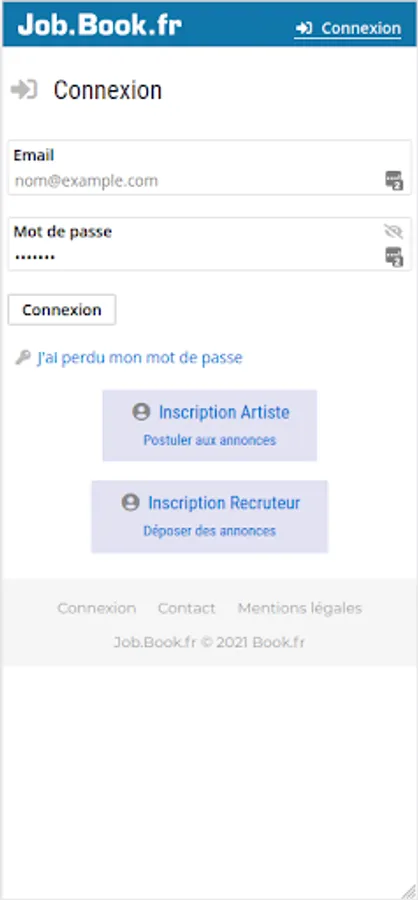Open J'ai perdu mon mot de passe
This screenshot has height=900, width=418.
[x=140, y=358]
